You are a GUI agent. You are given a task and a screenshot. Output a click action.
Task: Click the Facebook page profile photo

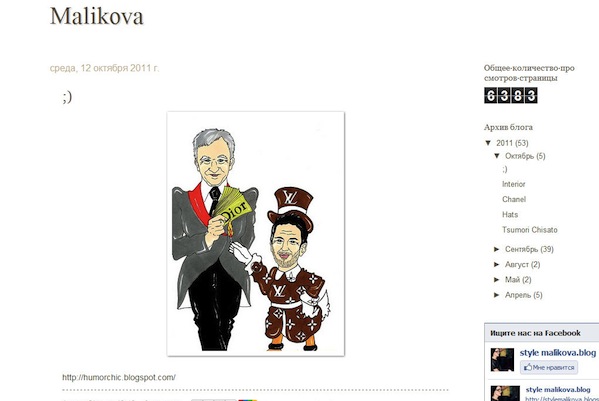502,359
